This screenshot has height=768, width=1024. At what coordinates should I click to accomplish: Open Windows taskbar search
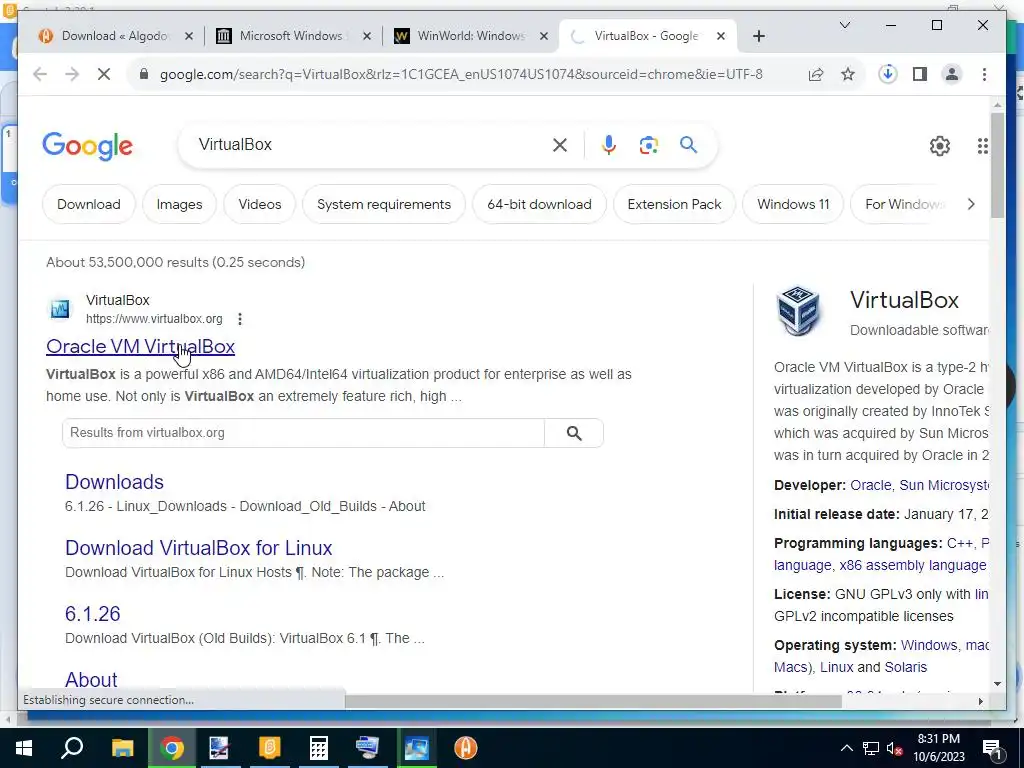pyautogui.click(x=72, y=748)
